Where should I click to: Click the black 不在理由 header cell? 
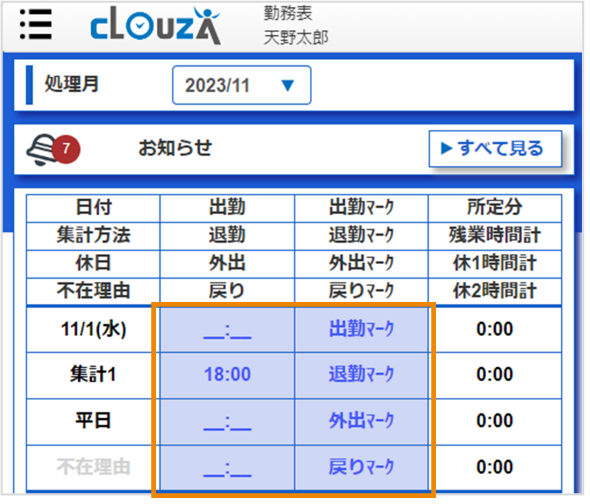[x=93, y=291]
